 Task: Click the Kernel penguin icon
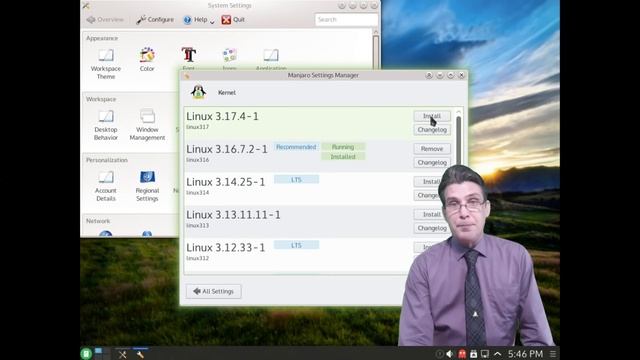pos(198,92)
